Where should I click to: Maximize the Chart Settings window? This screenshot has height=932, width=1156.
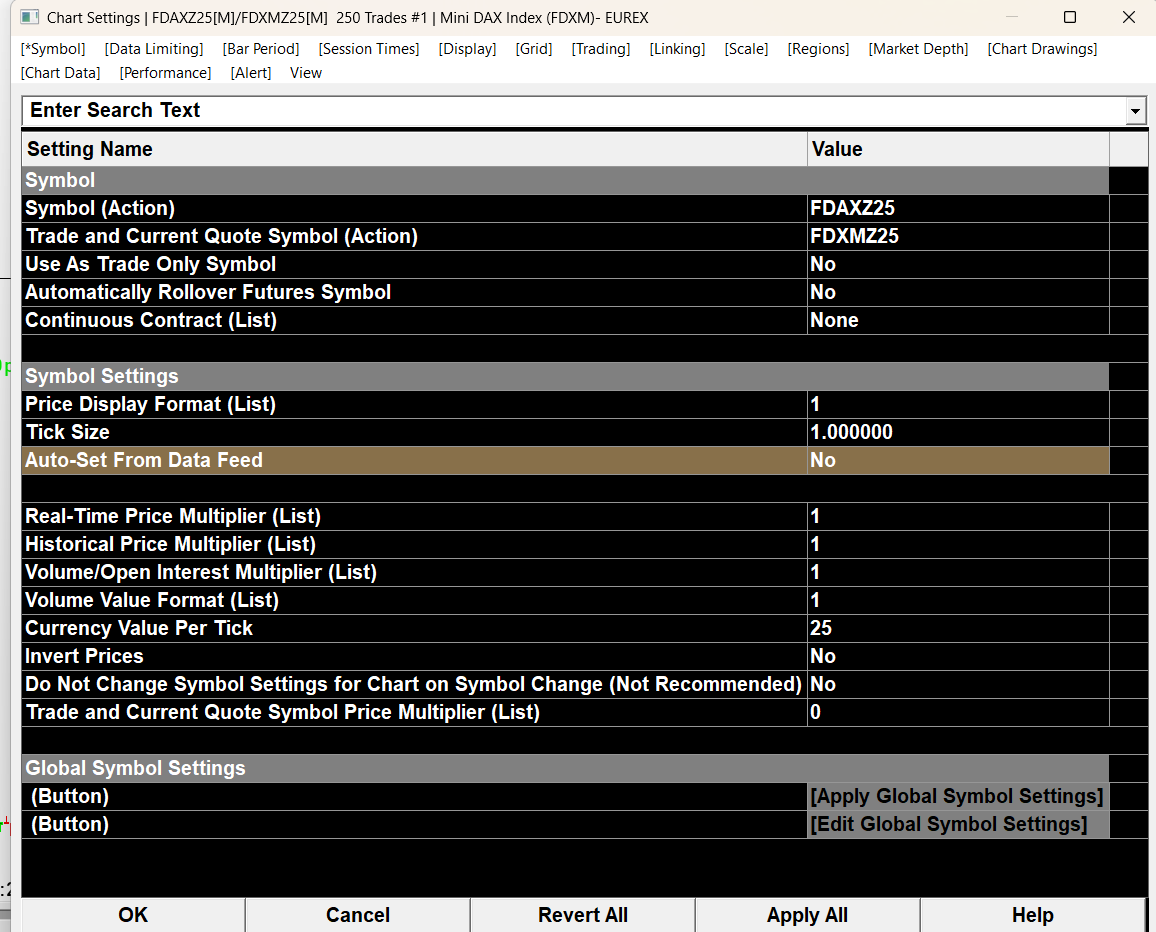point(1070,17)
